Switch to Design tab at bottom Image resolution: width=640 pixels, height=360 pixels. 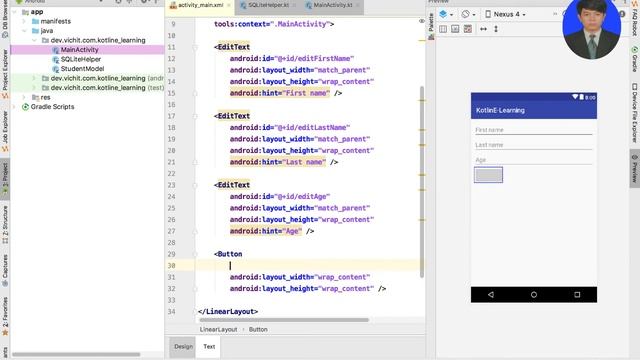click(183, 347)
